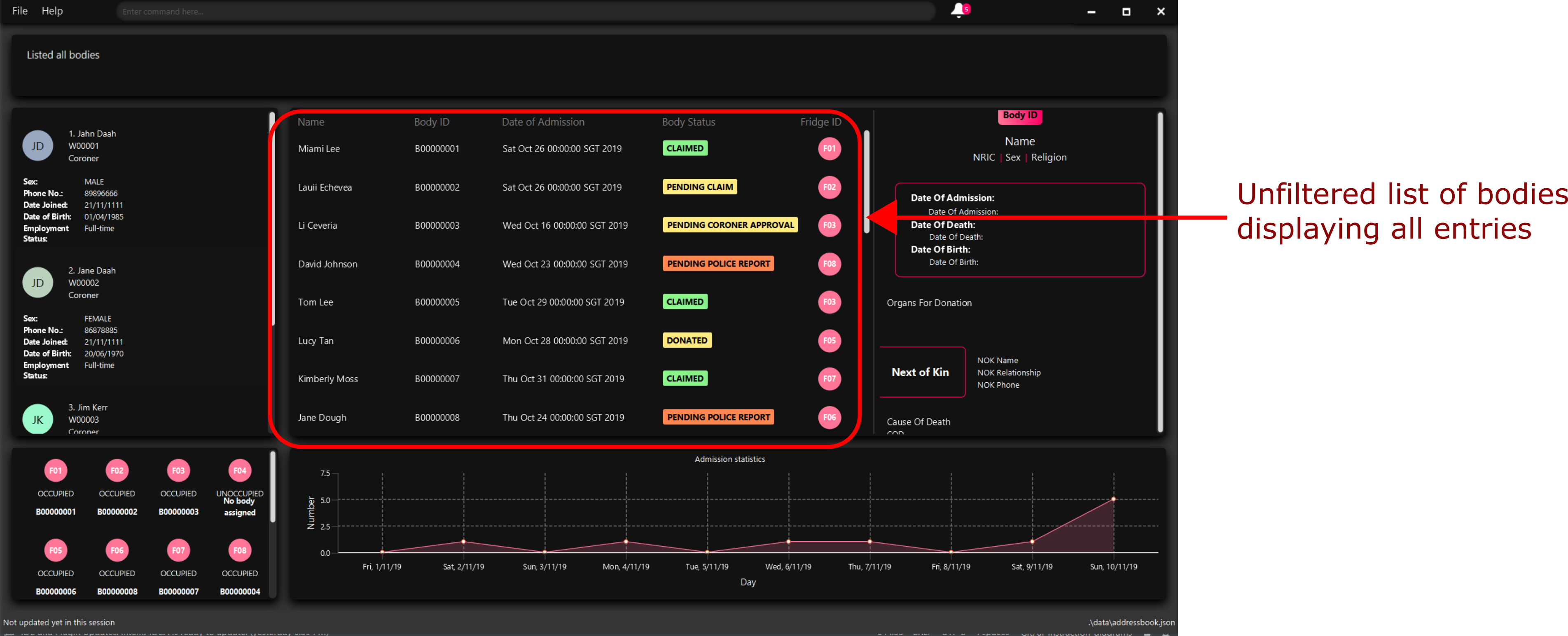The image size is (1568, 636).
Task: Click the Admission statistics chart title
Action: [x=729, y=459]
